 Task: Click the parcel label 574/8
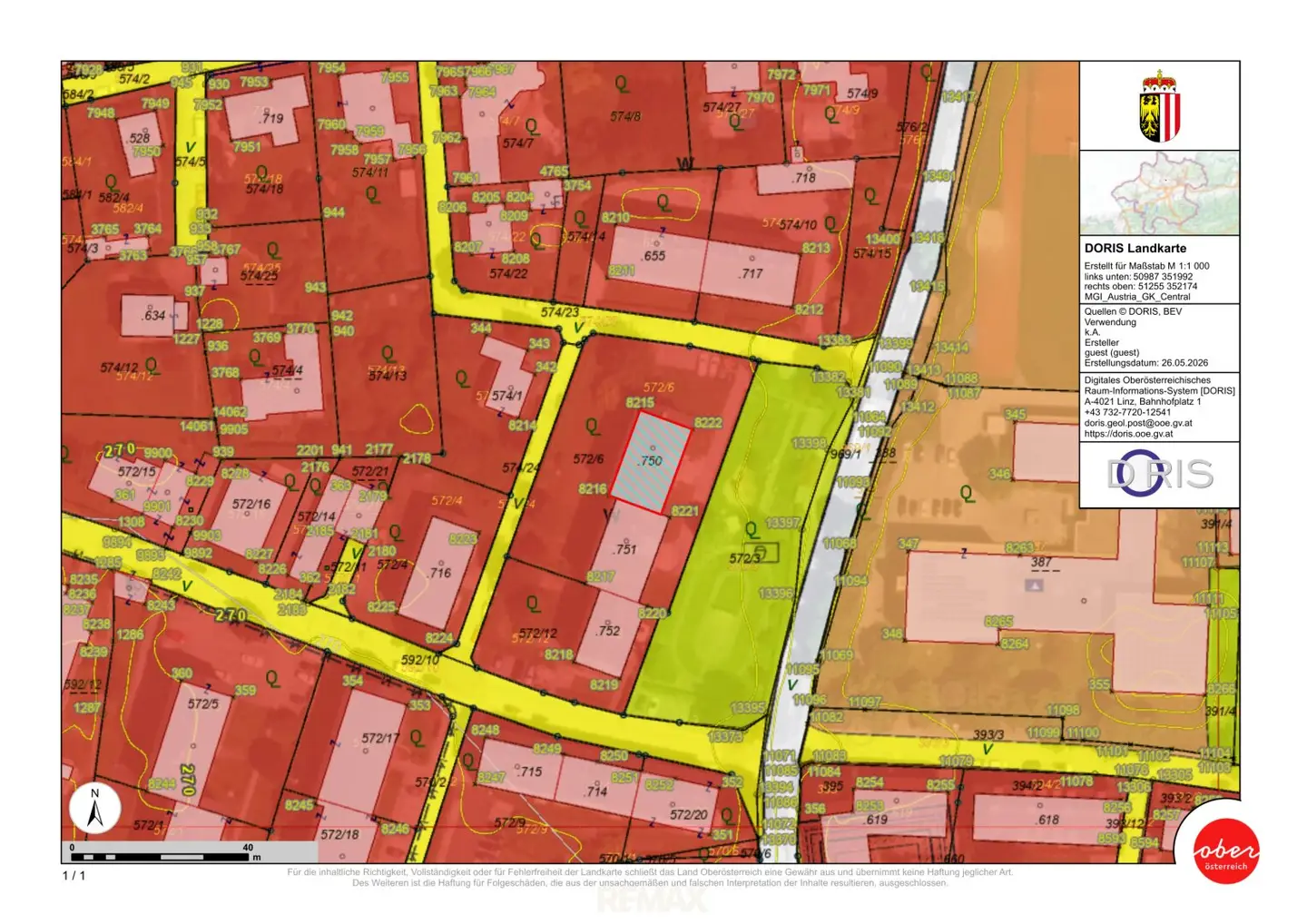point(625,116)
